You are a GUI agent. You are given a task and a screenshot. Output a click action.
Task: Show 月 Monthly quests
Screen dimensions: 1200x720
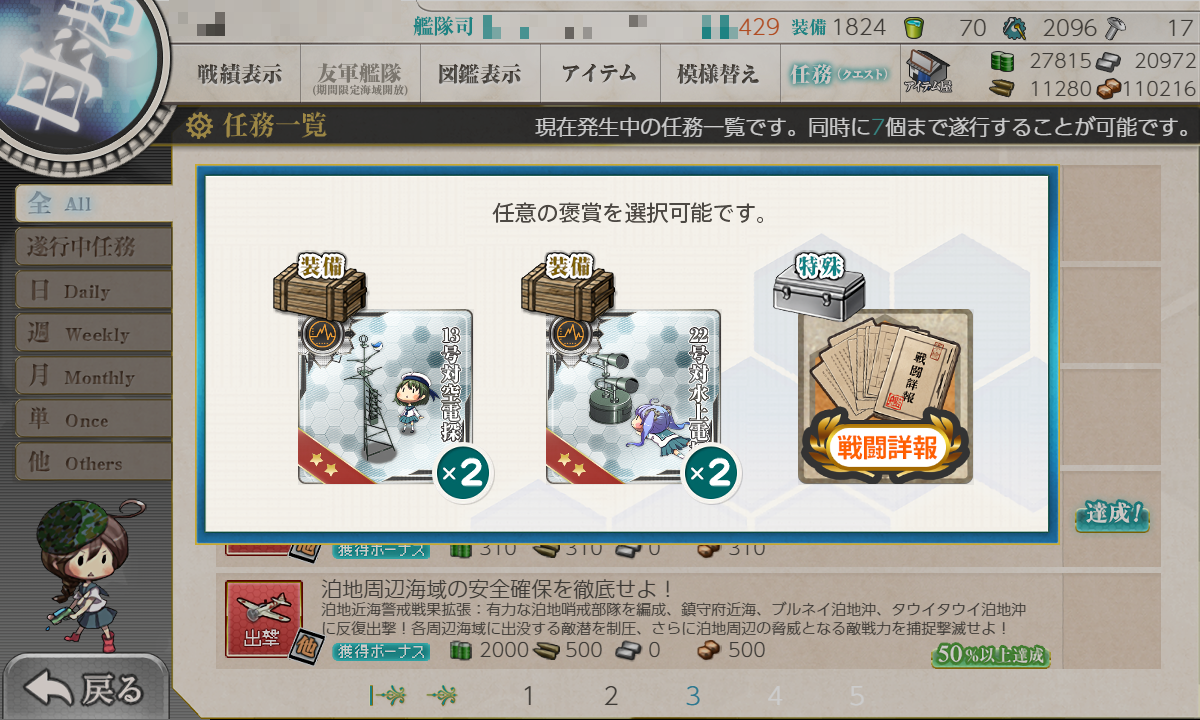pyautogui.click(x=93, y=377)
